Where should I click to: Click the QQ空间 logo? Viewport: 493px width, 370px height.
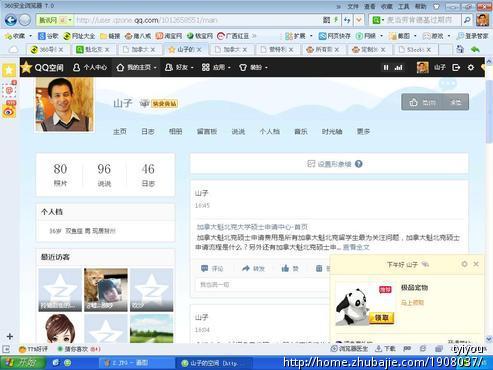click(x=41, y=68)
